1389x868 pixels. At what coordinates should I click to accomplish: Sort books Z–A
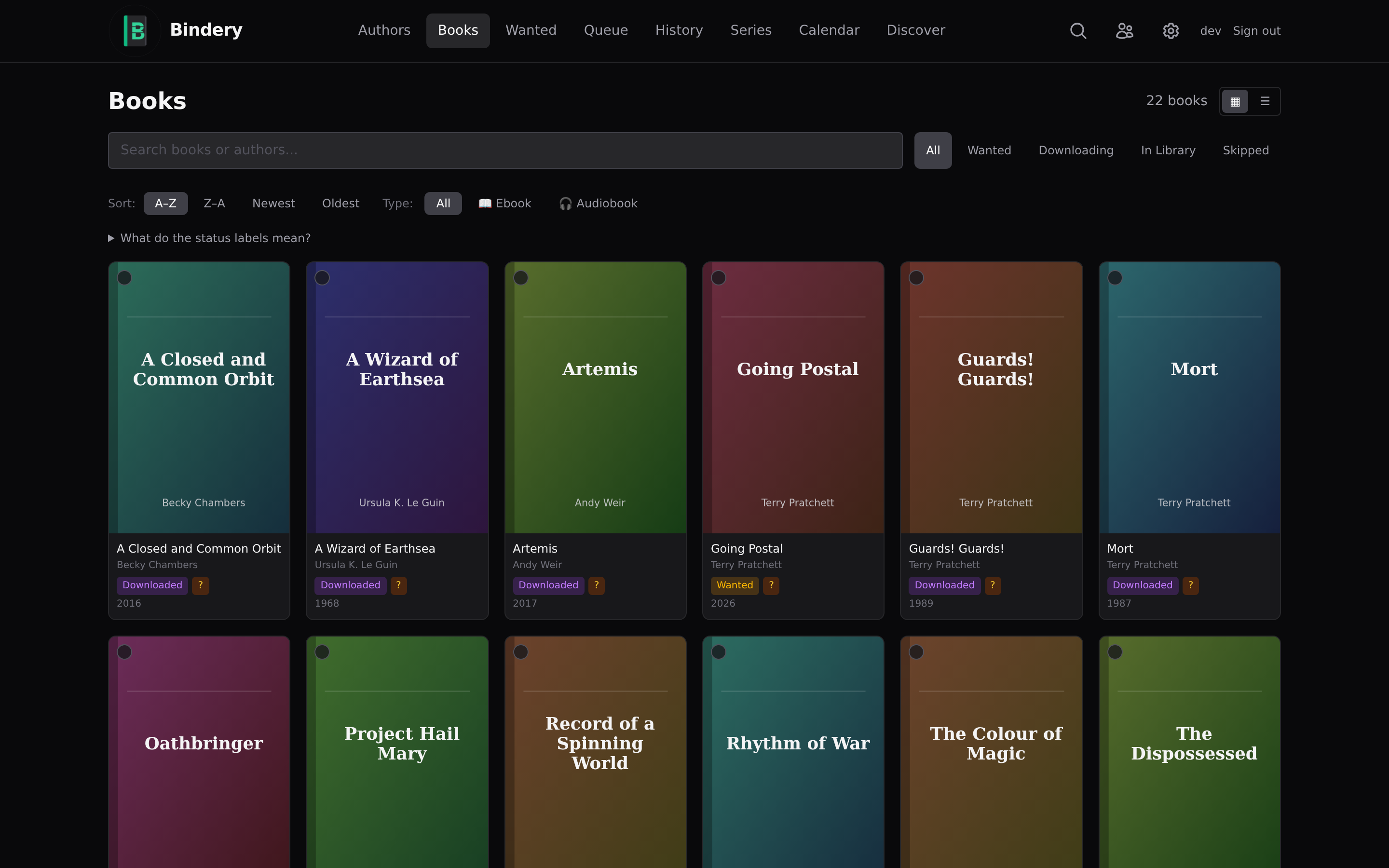click(x=214, y=204)
